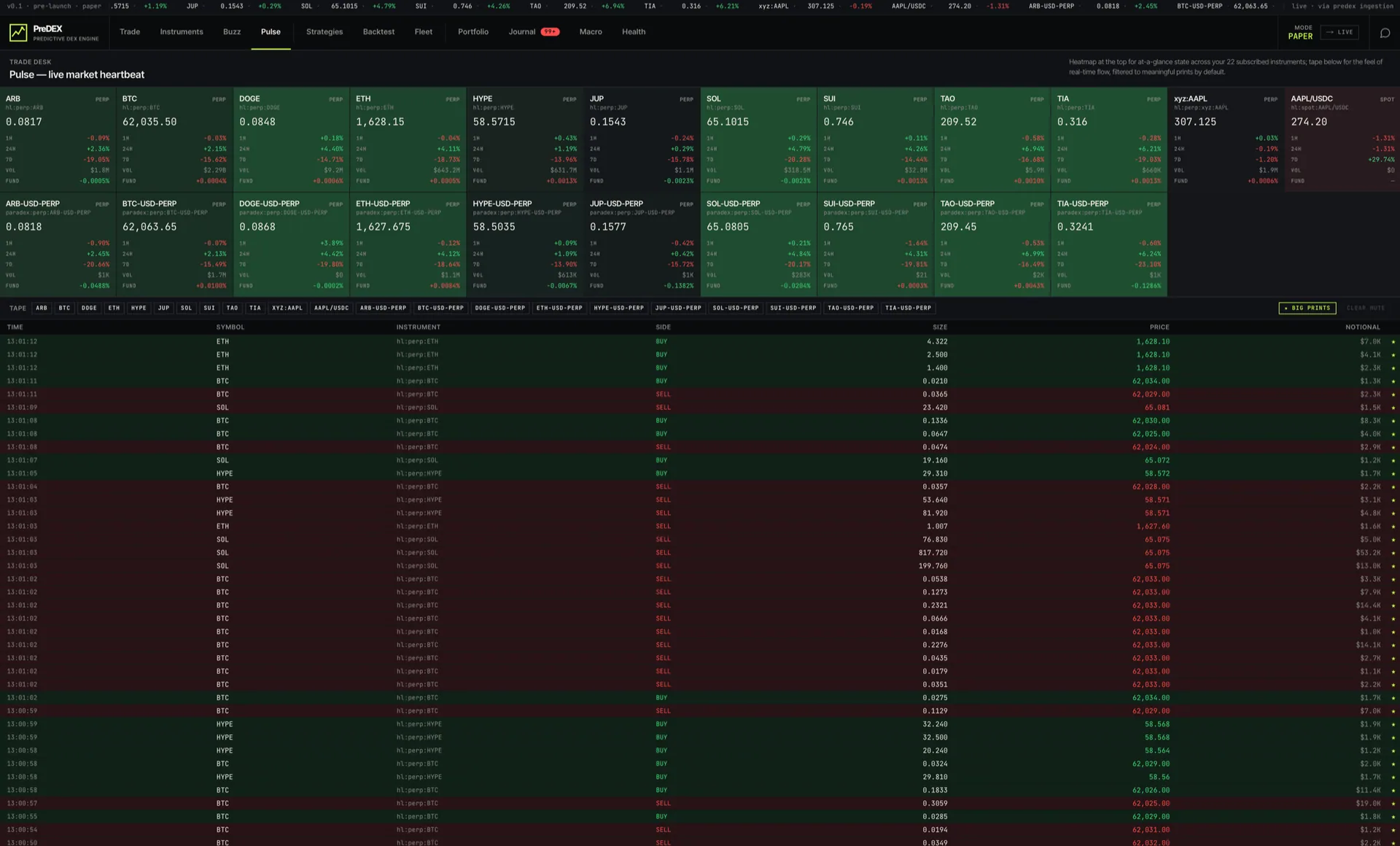Viewport: 1400px width, 846px height.
Task: Click the star on the $53.2K SOL row
Action: pyautogui.click(x=1393, y=553)
